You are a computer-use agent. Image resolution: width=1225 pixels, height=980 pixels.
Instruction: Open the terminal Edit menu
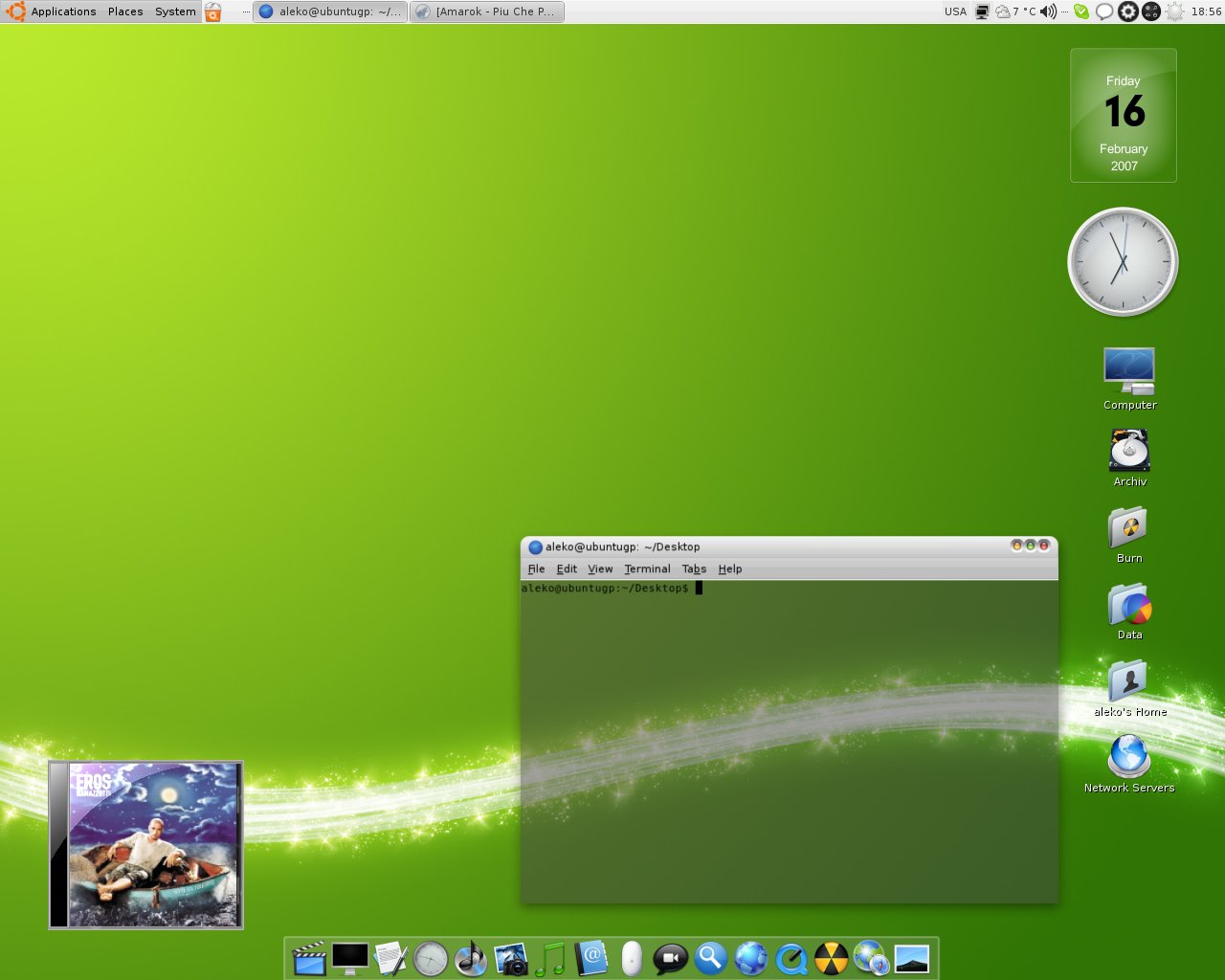567,568
